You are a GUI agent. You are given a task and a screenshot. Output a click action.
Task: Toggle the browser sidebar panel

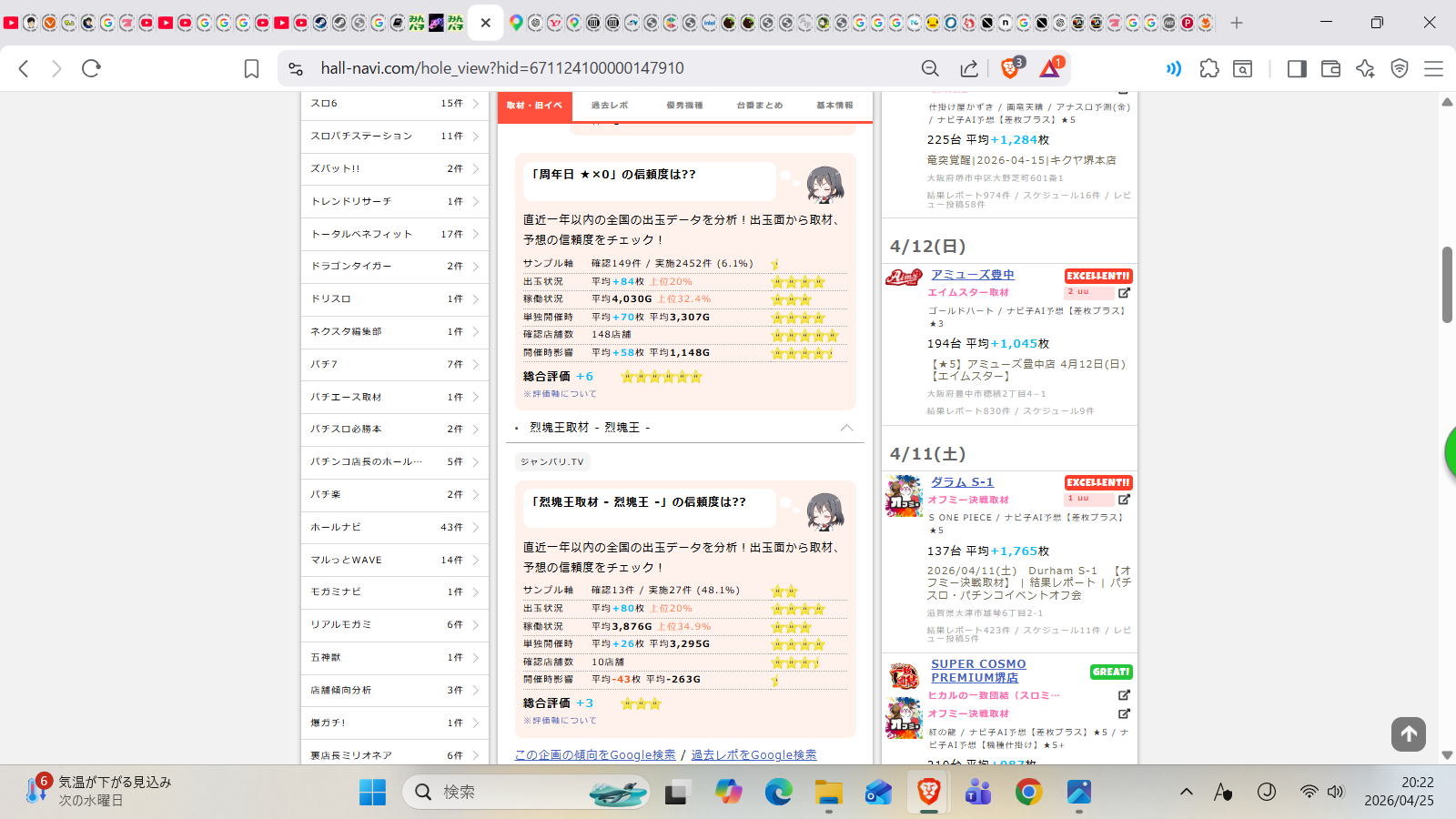coord(1297,68)
